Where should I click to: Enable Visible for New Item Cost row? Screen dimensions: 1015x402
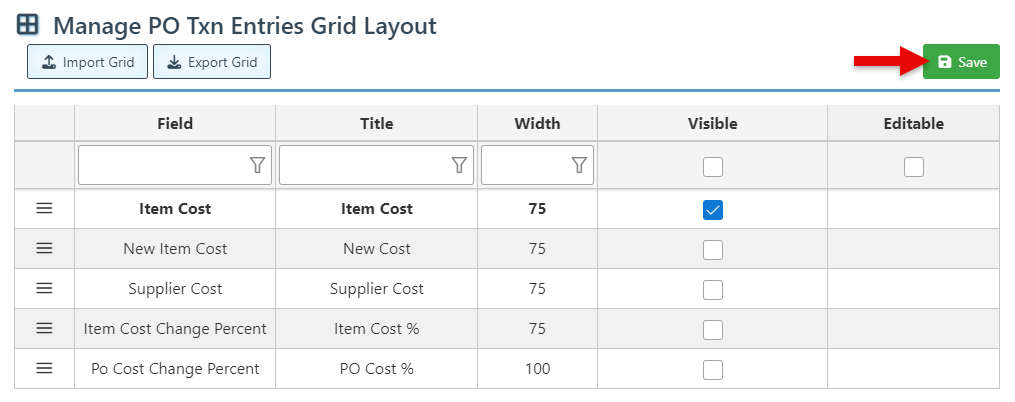click(712, 249)
